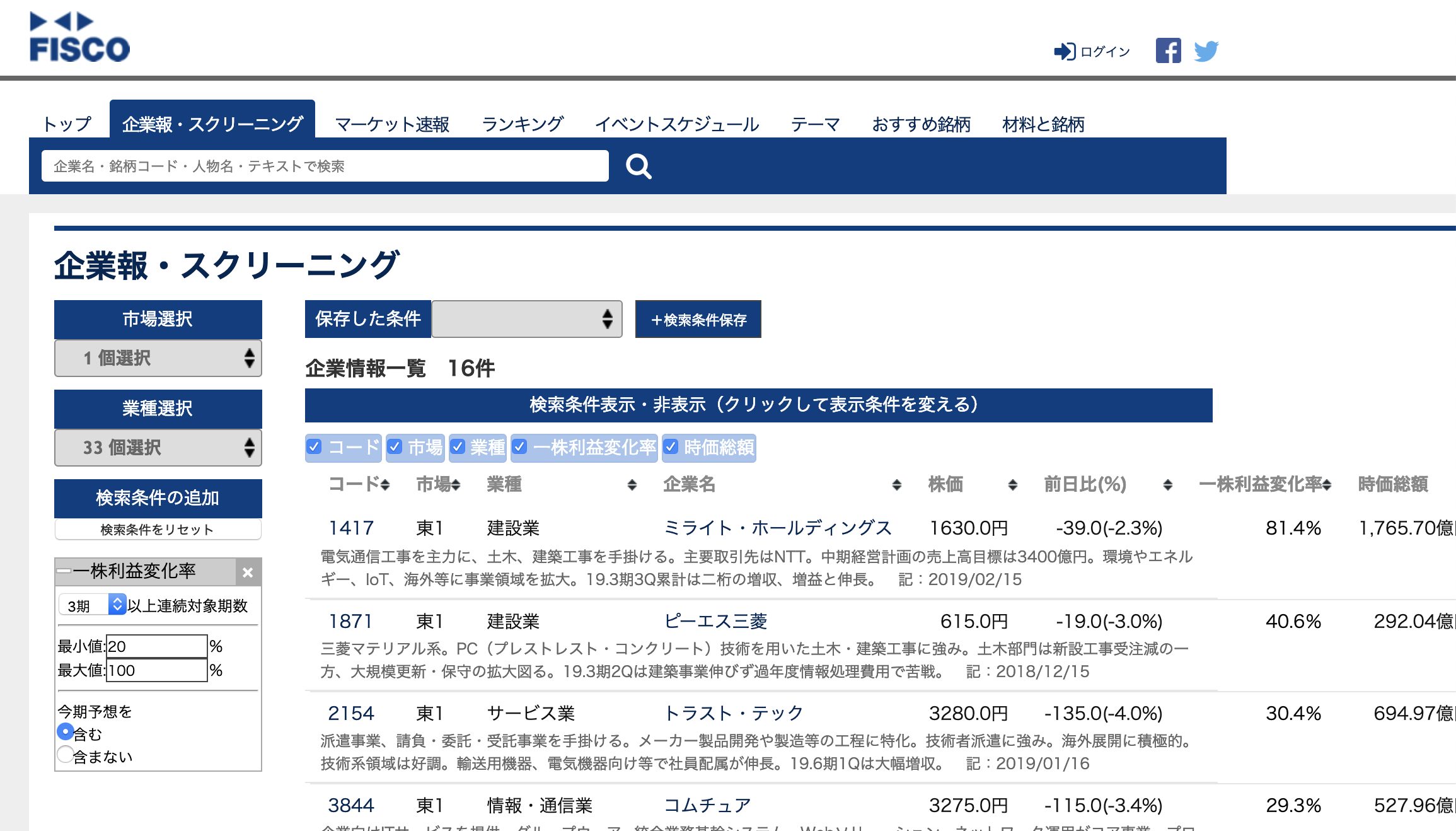Screen dimensions: 1456x831
Task: Open stock code 3844 link
Action: [351, 805]
